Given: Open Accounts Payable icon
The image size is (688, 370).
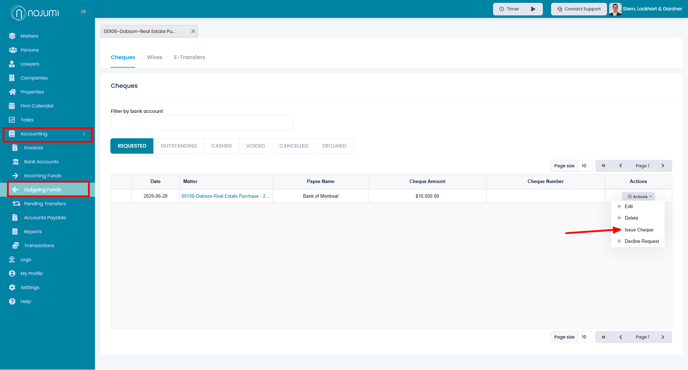Looking at the screenshot, I should pyautogui.click(x=15, y=218).
